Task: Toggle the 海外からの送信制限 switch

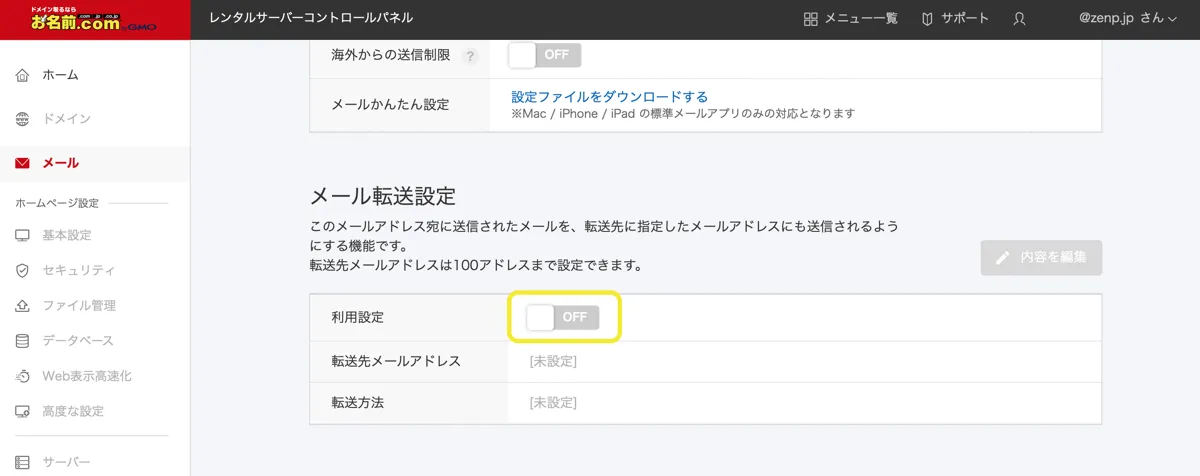Action: (x=545, y=55)
